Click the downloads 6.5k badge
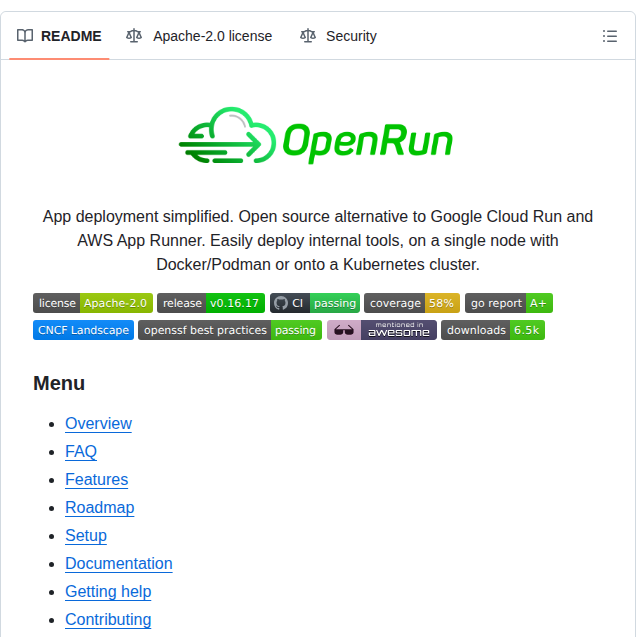 coord(493,330)
